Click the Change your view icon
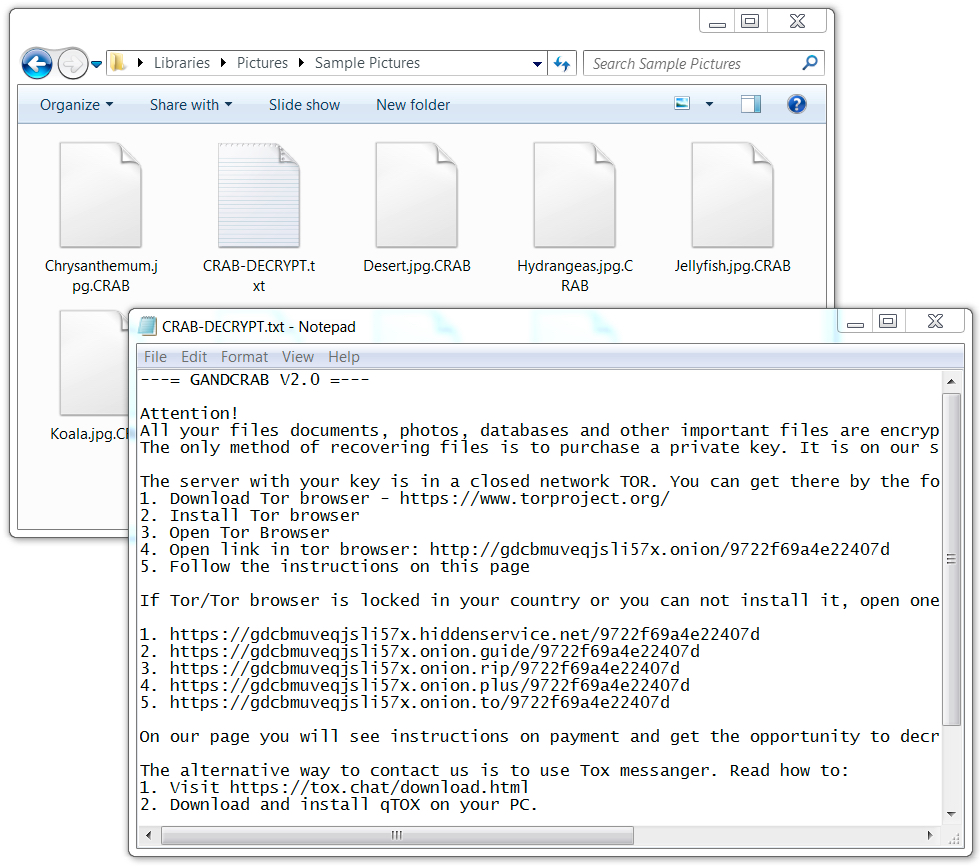The image size is (980, 867). pyautogui.click(x=682, y=104)
